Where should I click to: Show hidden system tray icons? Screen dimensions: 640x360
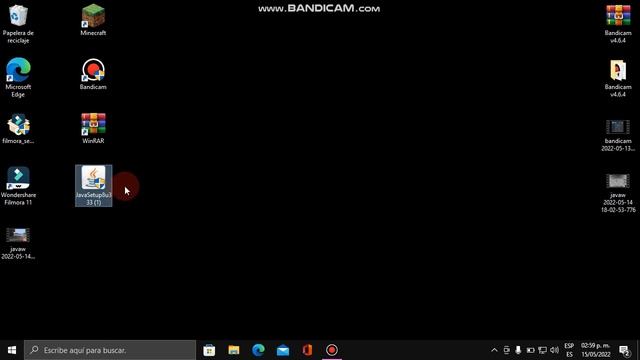pyautogui.click(x=494, y=350)
